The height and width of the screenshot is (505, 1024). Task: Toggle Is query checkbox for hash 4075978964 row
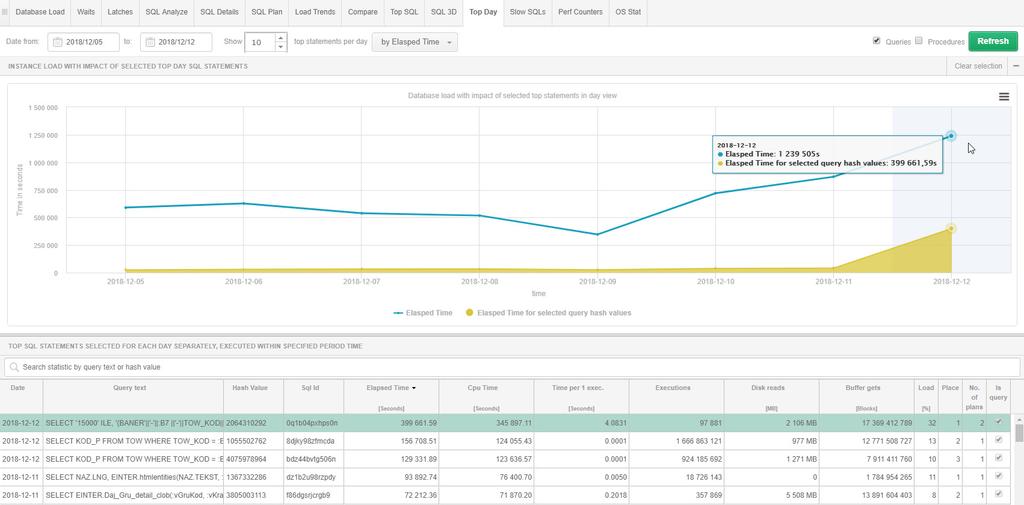997,458
